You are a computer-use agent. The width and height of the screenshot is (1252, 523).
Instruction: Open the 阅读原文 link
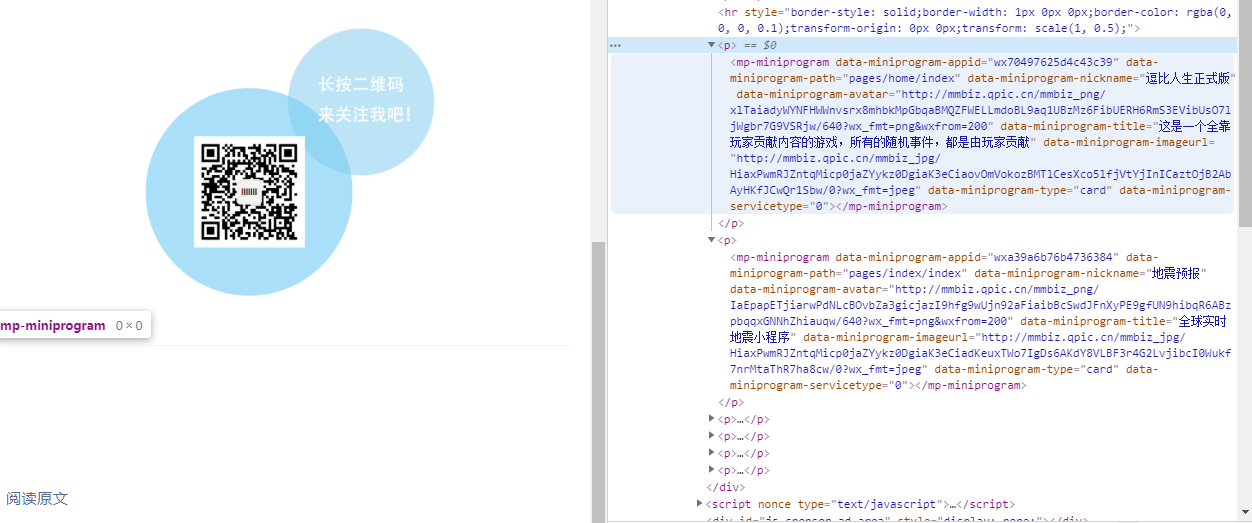click(x=37, y=498)
